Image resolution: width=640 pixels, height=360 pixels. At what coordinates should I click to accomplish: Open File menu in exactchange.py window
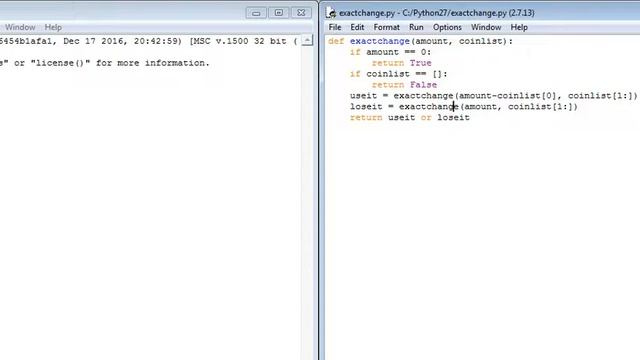(335, 27)
